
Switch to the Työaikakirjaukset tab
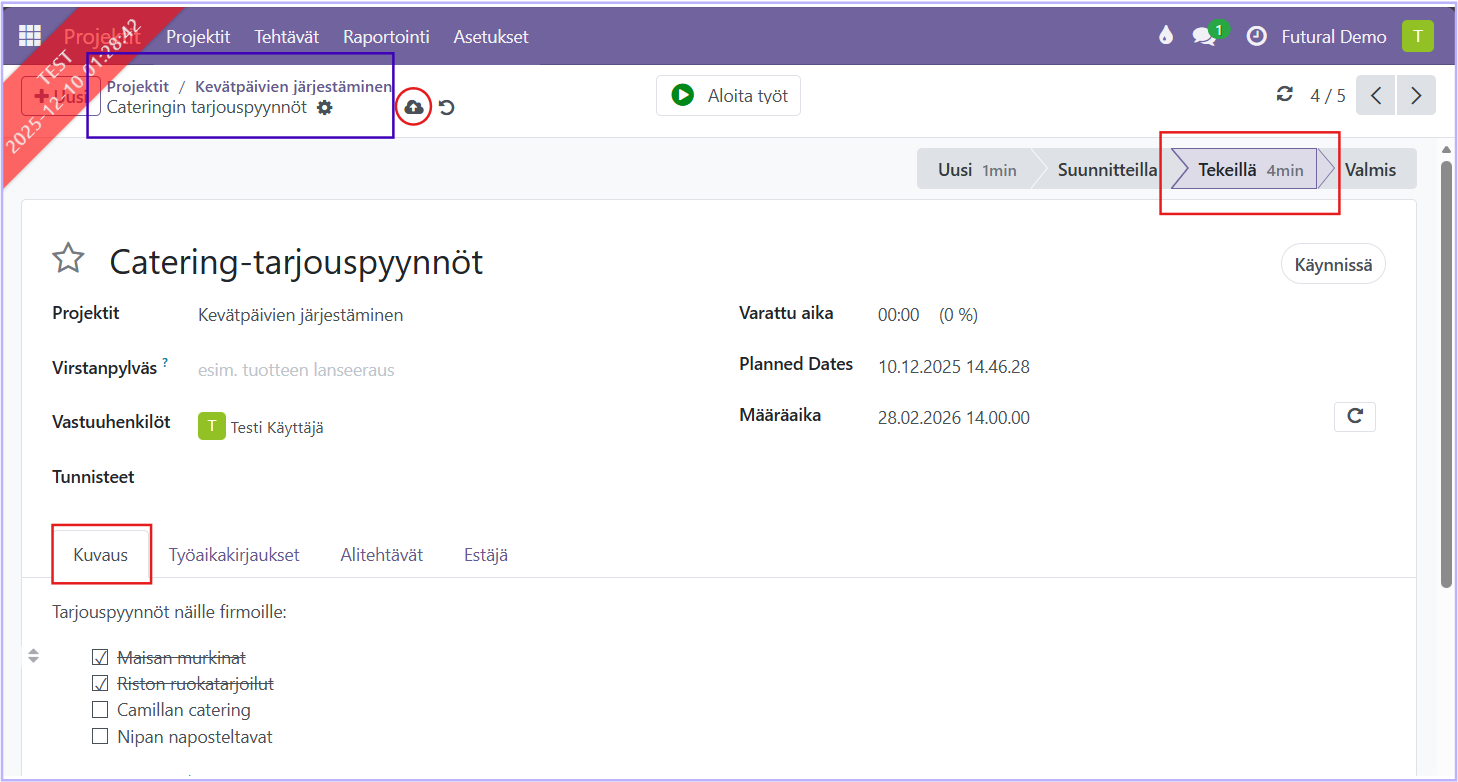(234, 555)
